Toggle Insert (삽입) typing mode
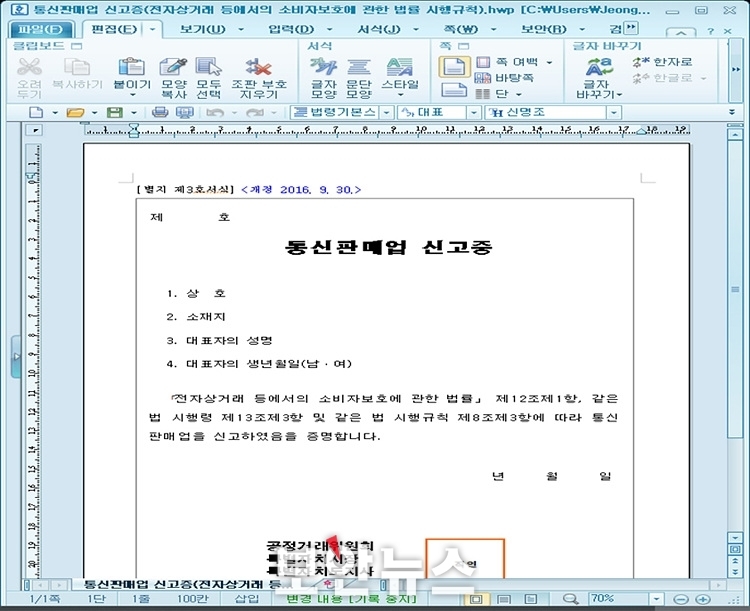The width and height of the screenshot is (750, 611). click(247, 599)
